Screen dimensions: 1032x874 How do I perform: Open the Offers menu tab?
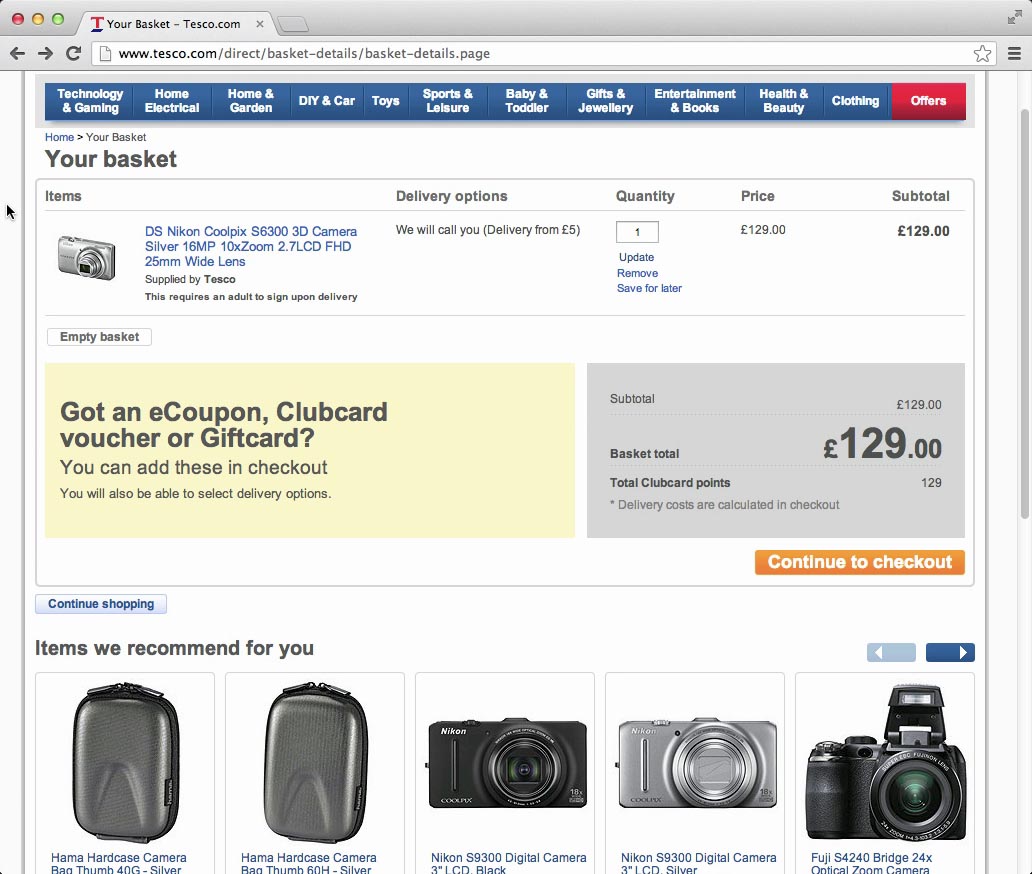928,101
